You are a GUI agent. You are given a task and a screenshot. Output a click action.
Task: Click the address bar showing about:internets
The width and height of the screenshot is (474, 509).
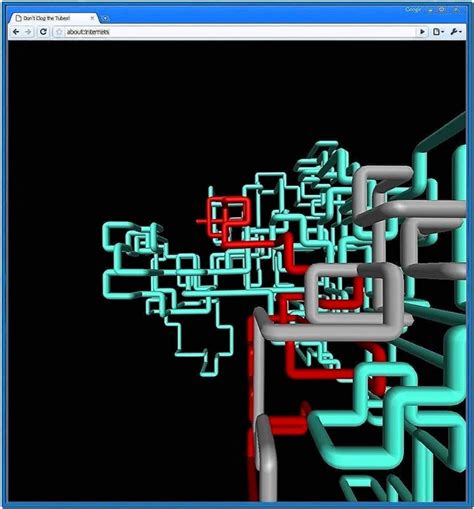[x=240, y=32]
